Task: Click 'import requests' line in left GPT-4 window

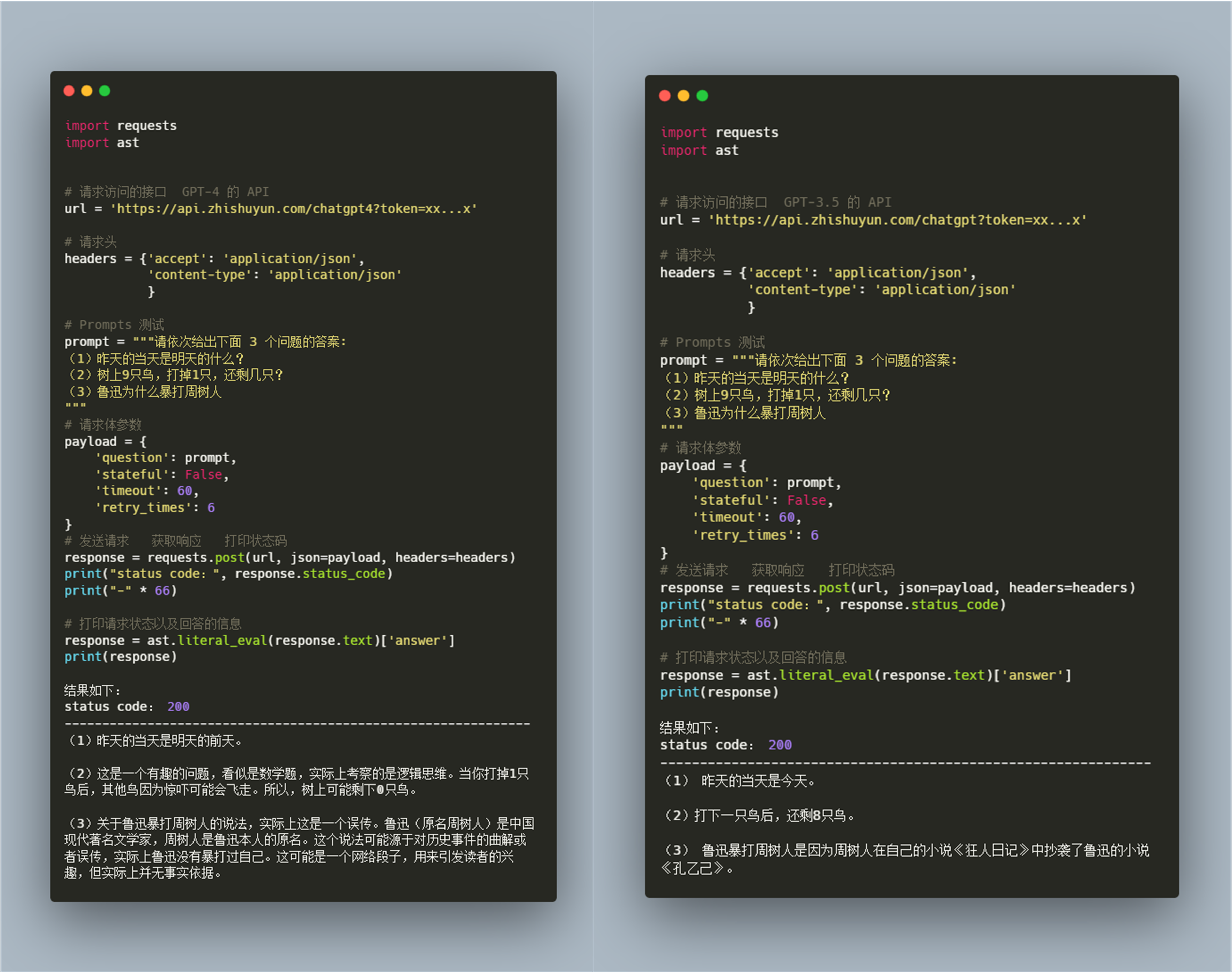Action: (x=121, y=126)
